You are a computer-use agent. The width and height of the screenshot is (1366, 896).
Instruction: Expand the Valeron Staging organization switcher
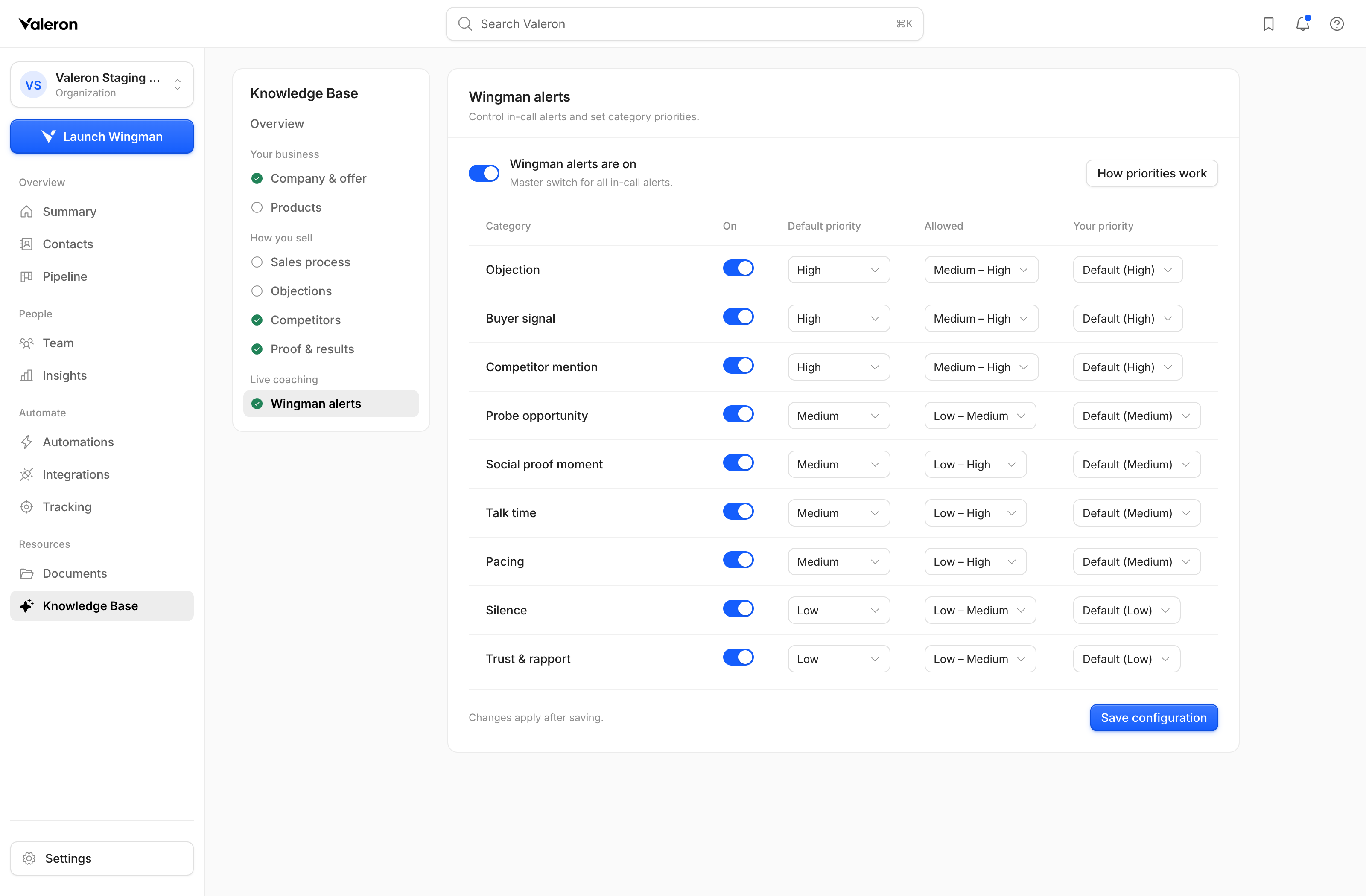click(102, 84)
